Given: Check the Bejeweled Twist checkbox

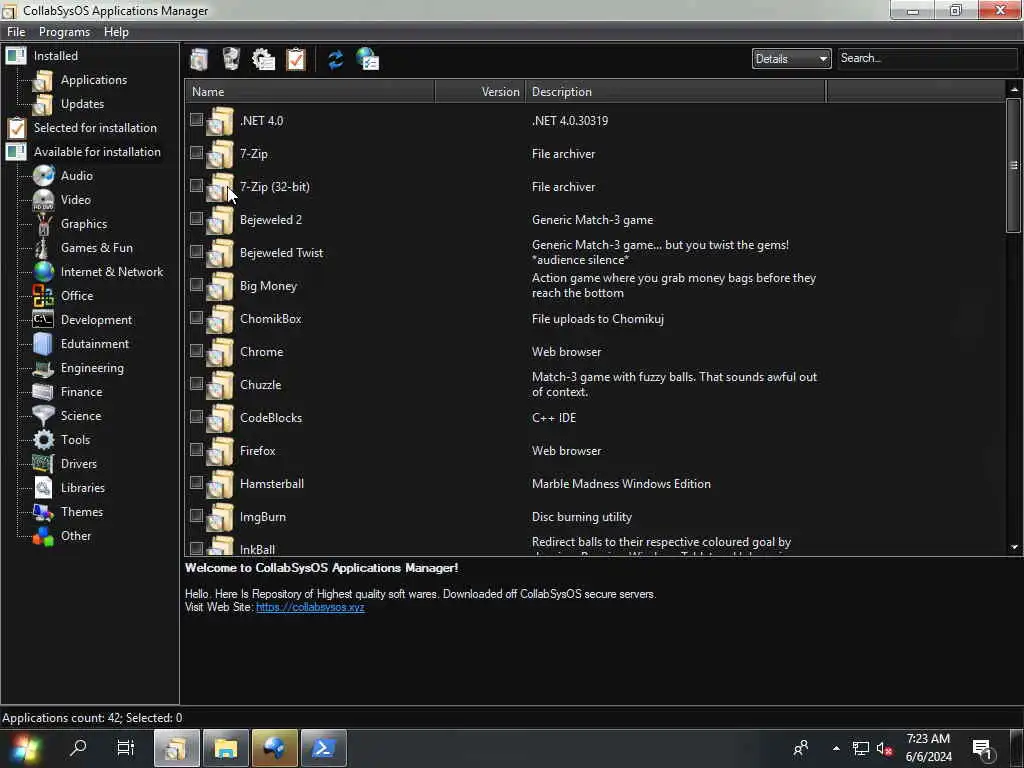Looking at the screenshot, I should click(x=196, y=251).
